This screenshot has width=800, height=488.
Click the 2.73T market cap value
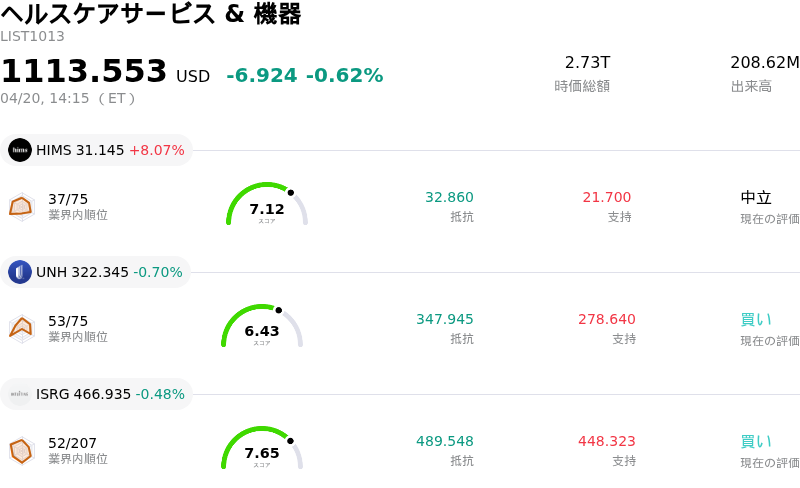pos(587,63)
